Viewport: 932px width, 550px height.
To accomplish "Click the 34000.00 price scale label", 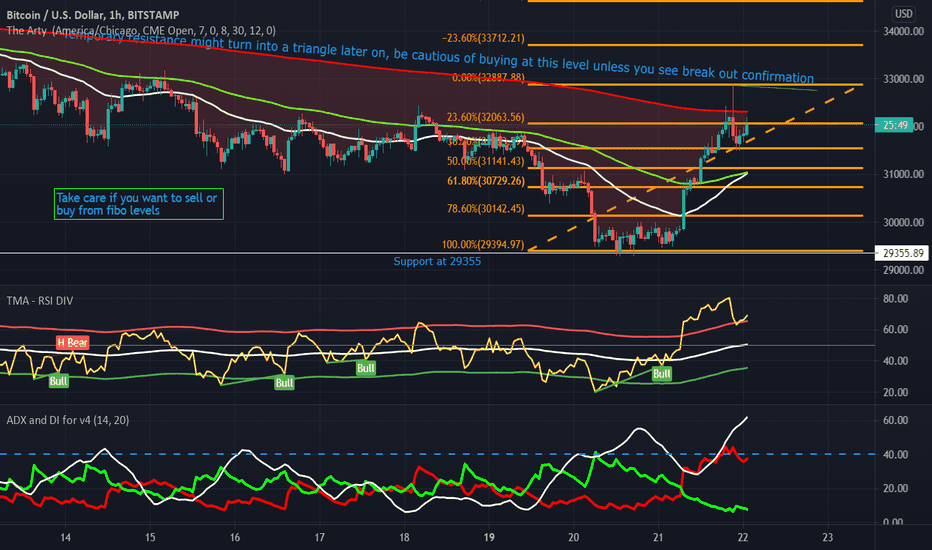I will tap(903, 31).
